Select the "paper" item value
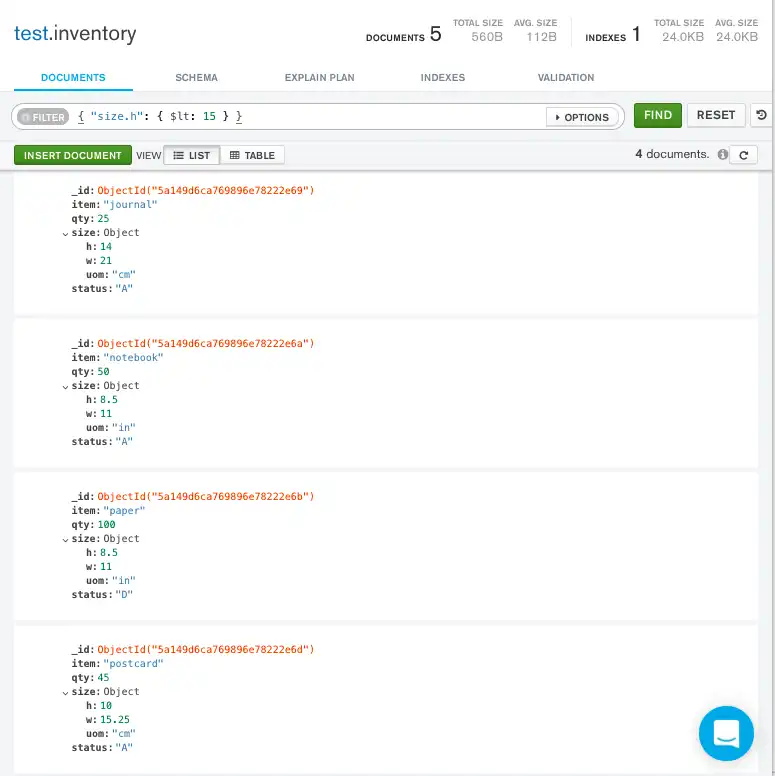Screen dimensions: 775x776 (124, 510)
